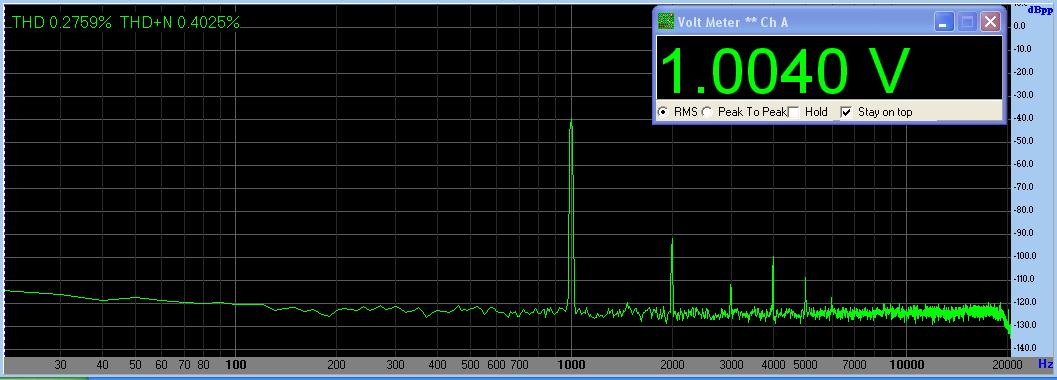Viewport: 1057px width, 380px height.
Task: Uncheck the Stay on top option
Action: [846, 112]
